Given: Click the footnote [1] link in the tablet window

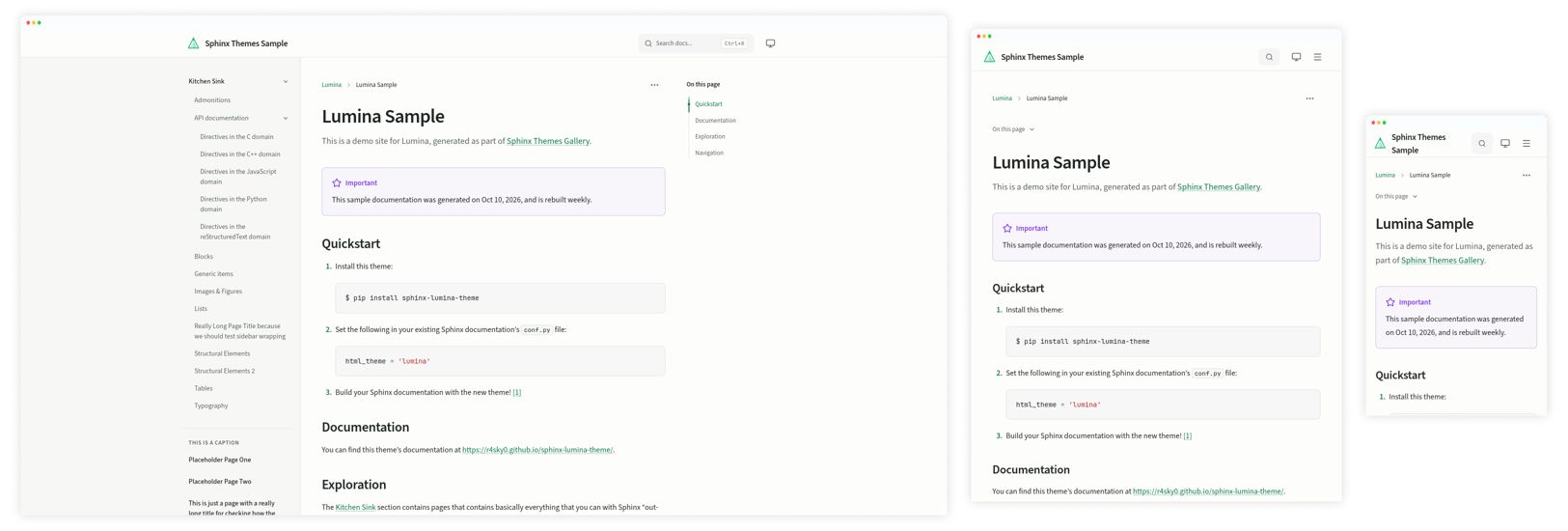Looking at the screenshot, I should click(x=1188, y=435).
